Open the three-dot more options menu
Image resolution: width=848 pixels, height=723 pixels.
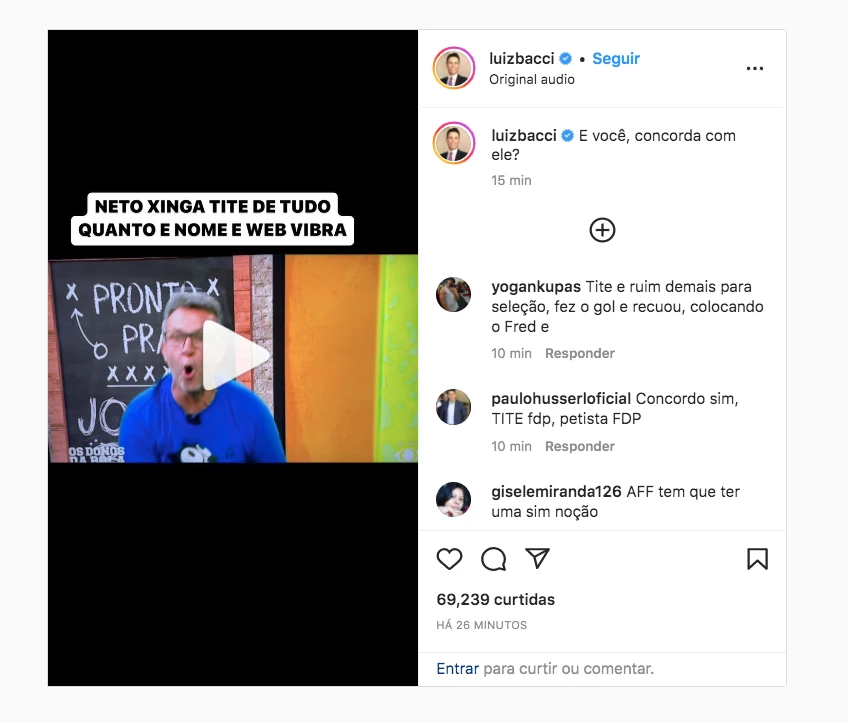pos(754,69)
